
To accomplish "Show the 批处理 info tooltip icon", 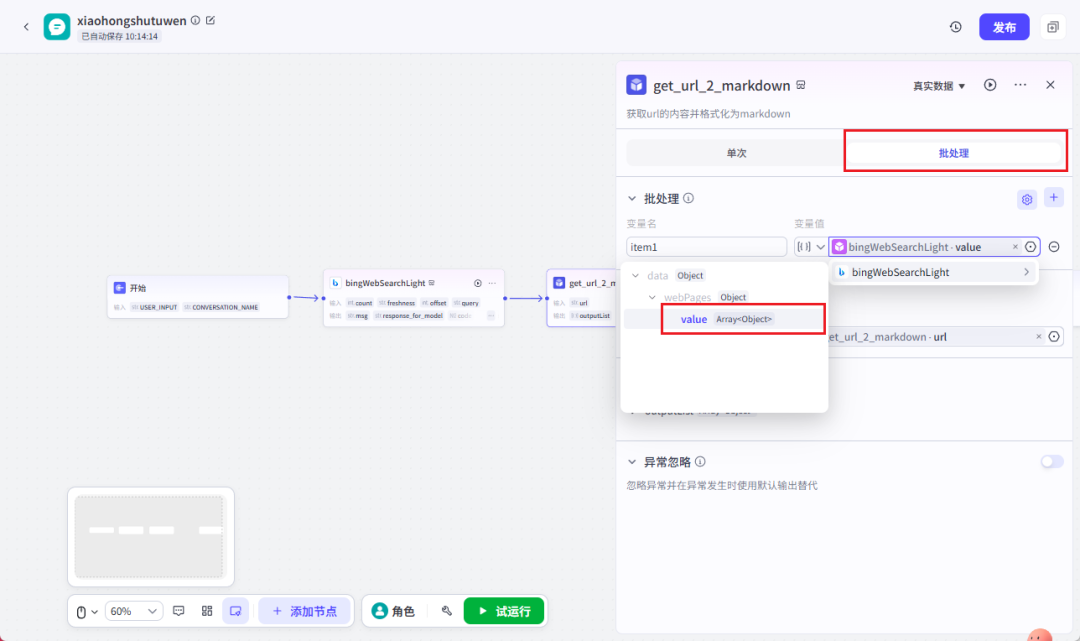I will [x=688, y=198].
